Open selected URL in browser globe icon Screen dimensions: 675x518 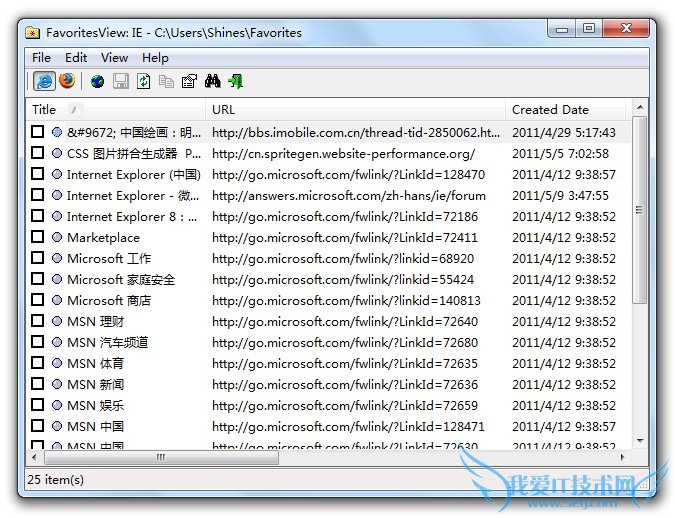[98, 81]
